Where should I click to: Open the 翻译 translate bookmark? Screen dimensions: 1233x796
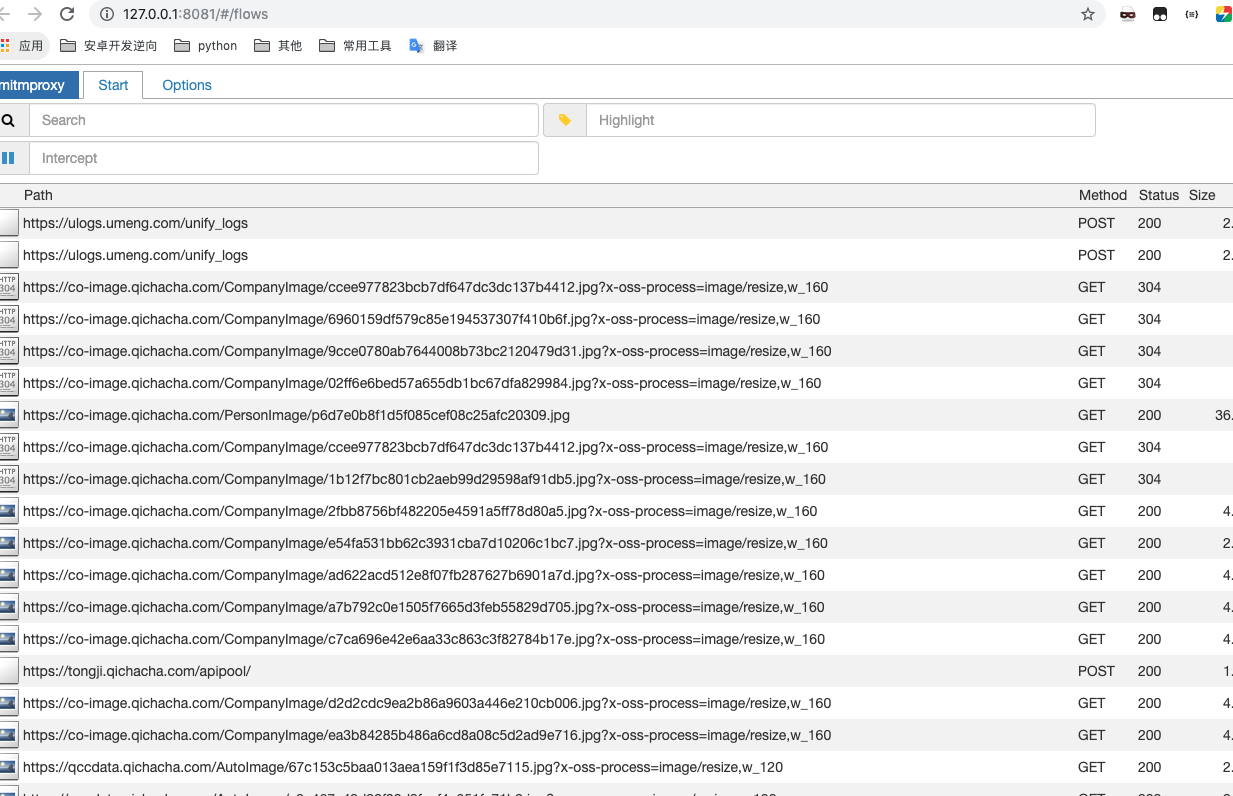pos(433,46)
